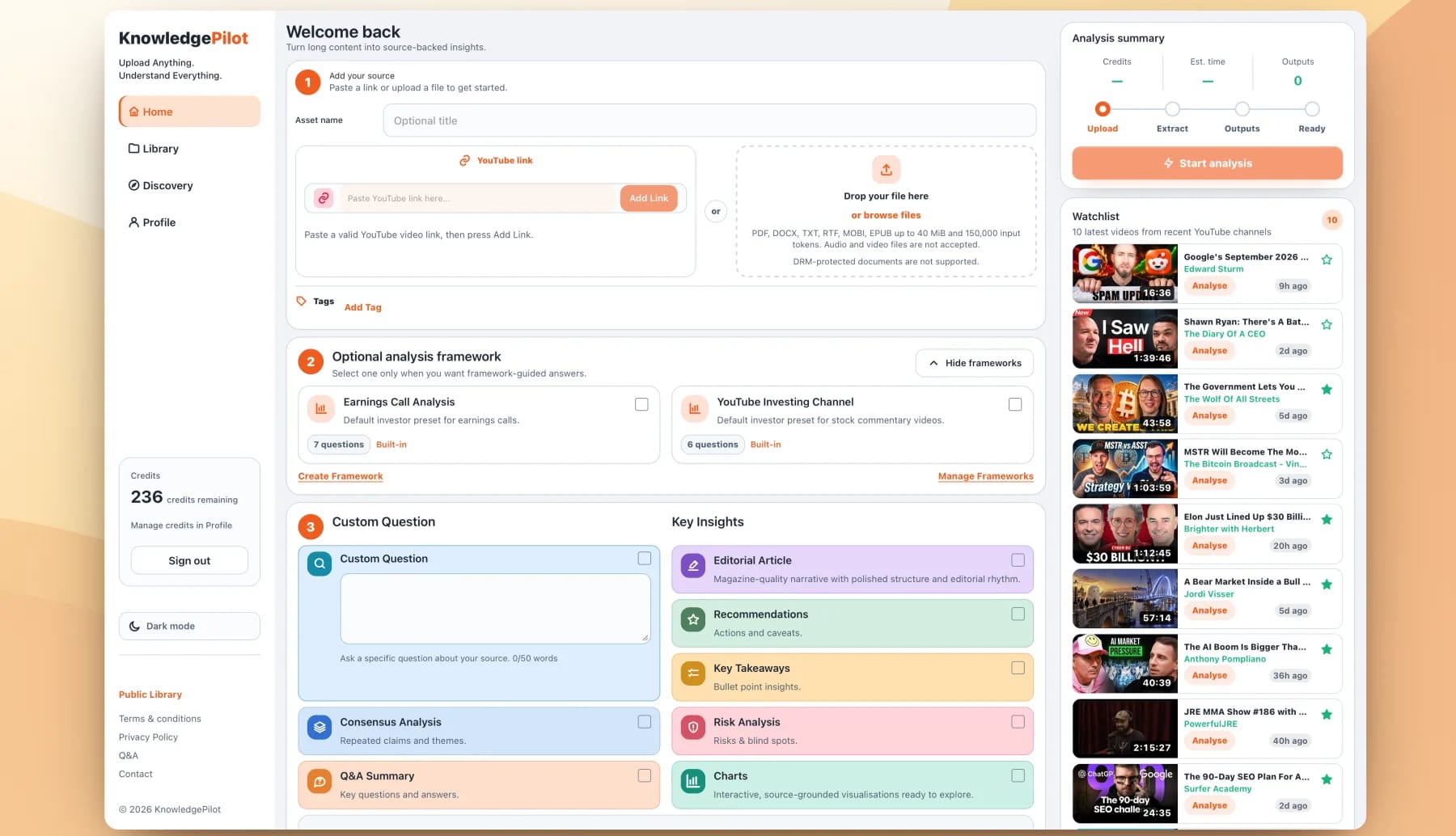
Task: Click the Upload step marker
Action: pos(1103,109)
